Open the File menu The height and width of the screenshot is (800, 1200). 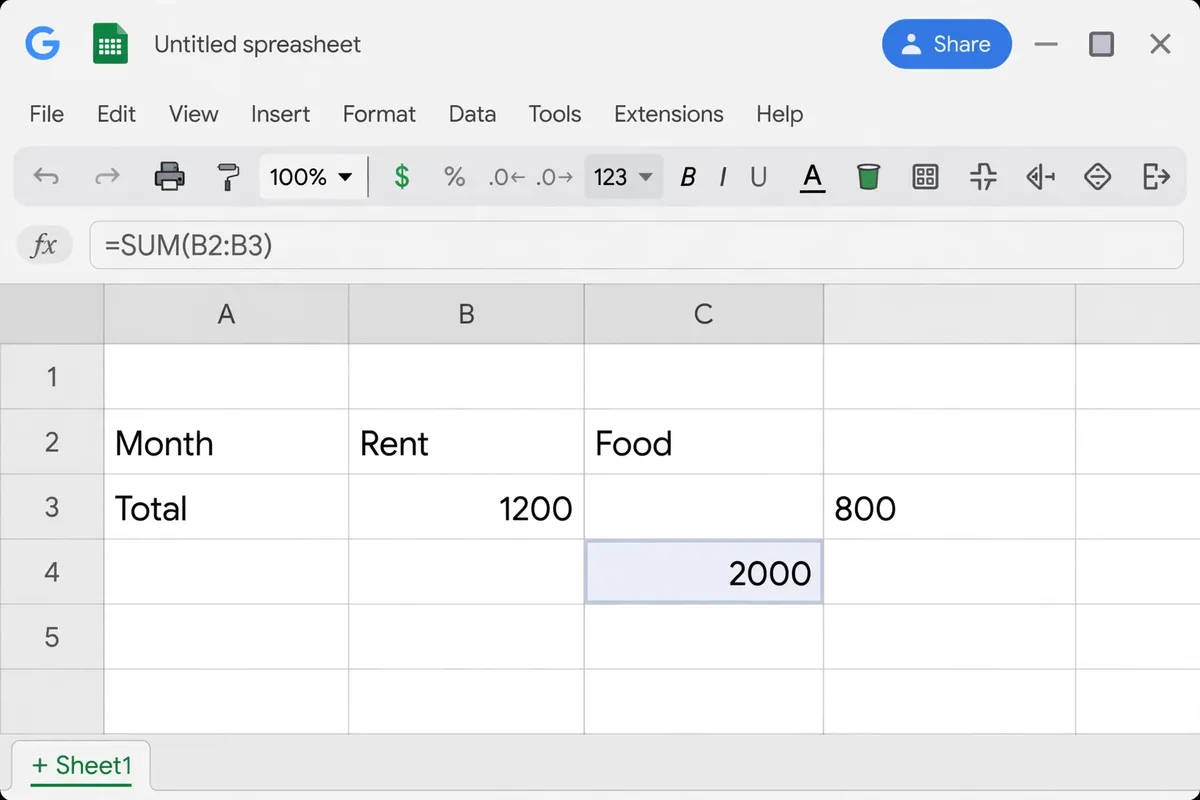pos(47,114)
